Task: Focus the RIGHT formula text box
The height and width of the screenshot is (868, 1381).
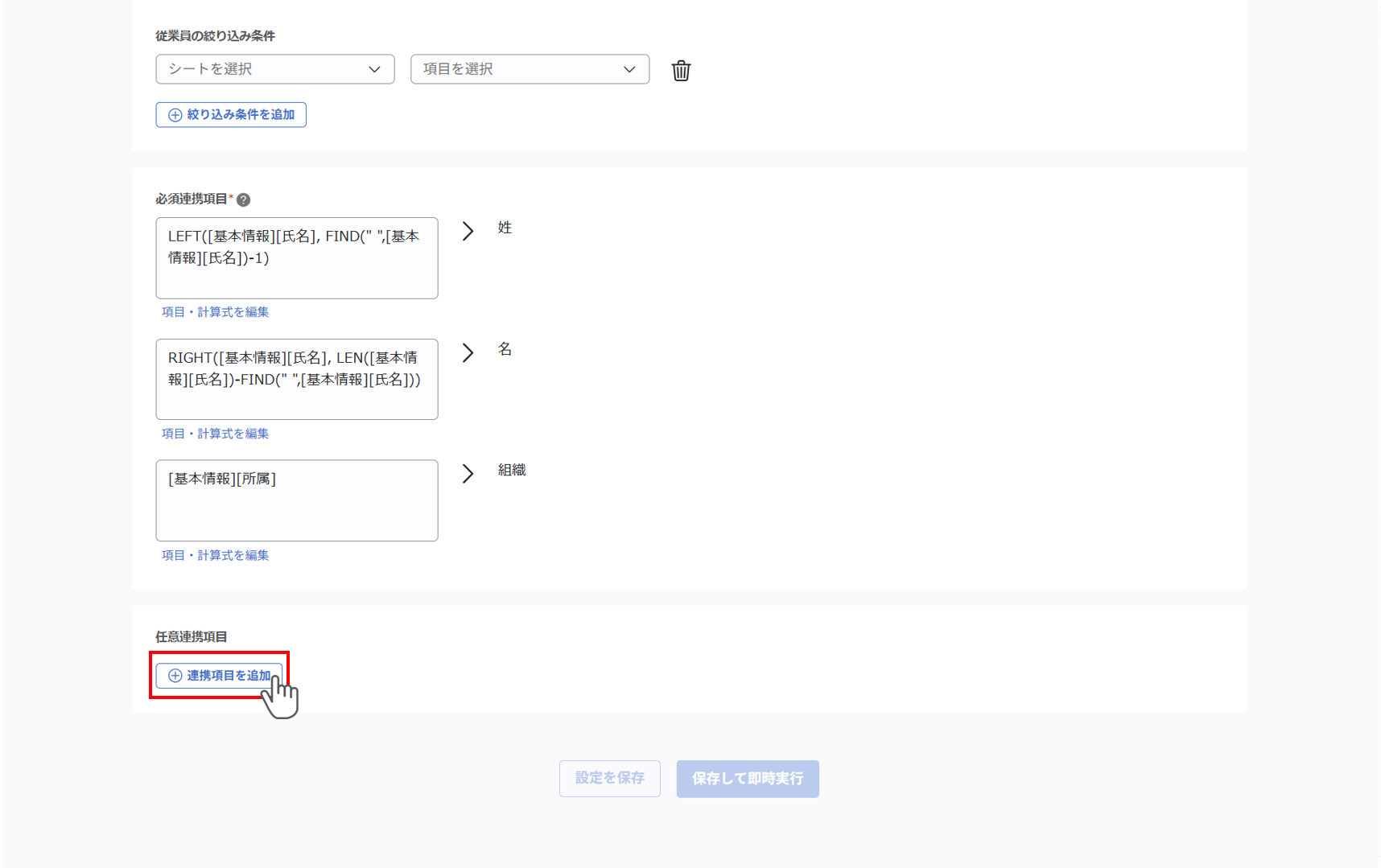Action: pos(296,379)
